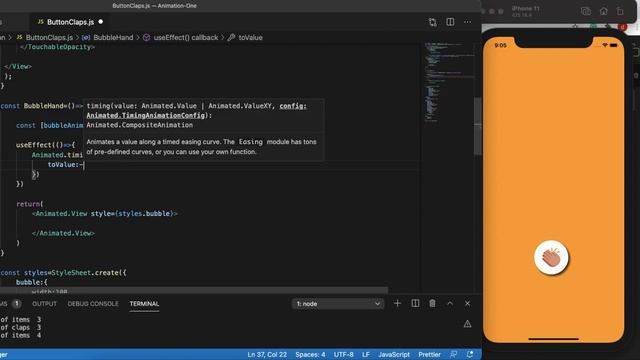Switch to the DEBUG CONSOLE panel tab
640x360 pixels.
coord(93,304)
